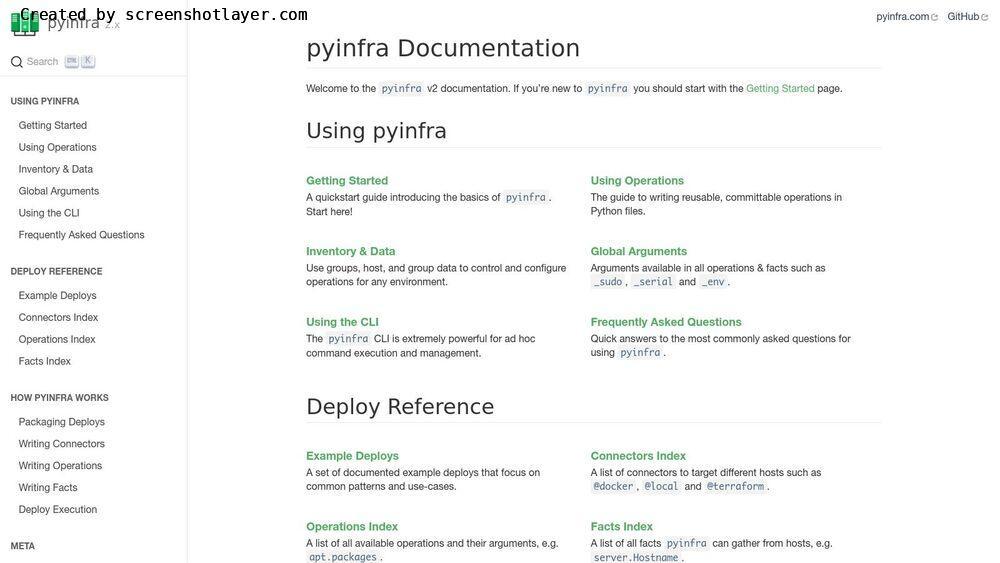Open the Search field in sidebar
The width and height of the screenshot is (1000, 563).
pos(53,62)
